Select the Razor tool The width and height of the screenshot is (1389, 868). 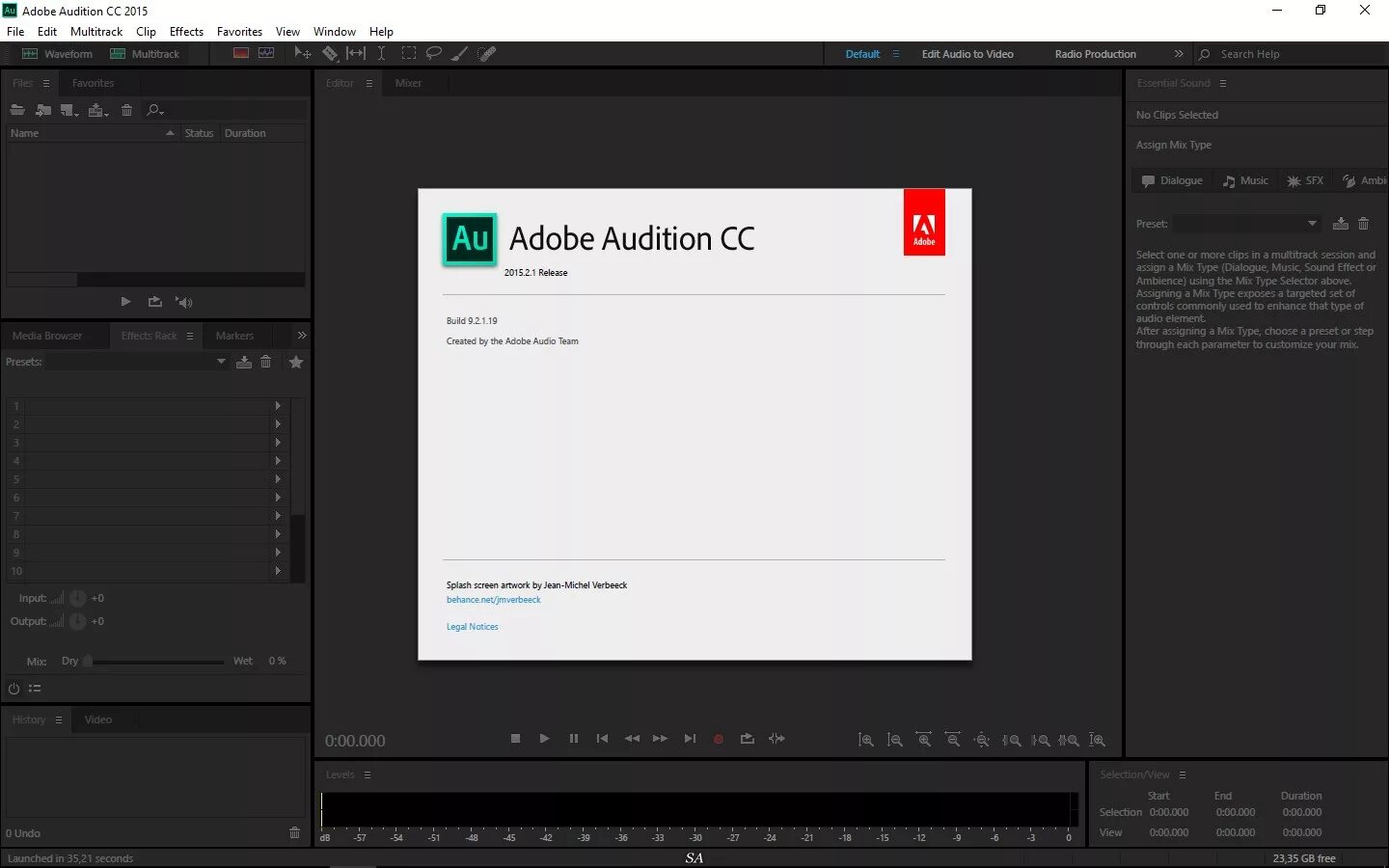point(330,54)
